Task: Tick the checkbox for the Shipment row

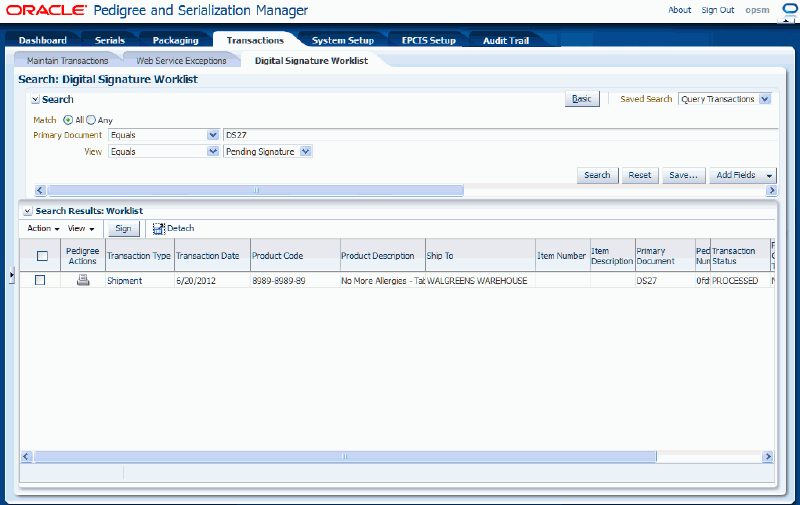Action: tap(40, 280)
